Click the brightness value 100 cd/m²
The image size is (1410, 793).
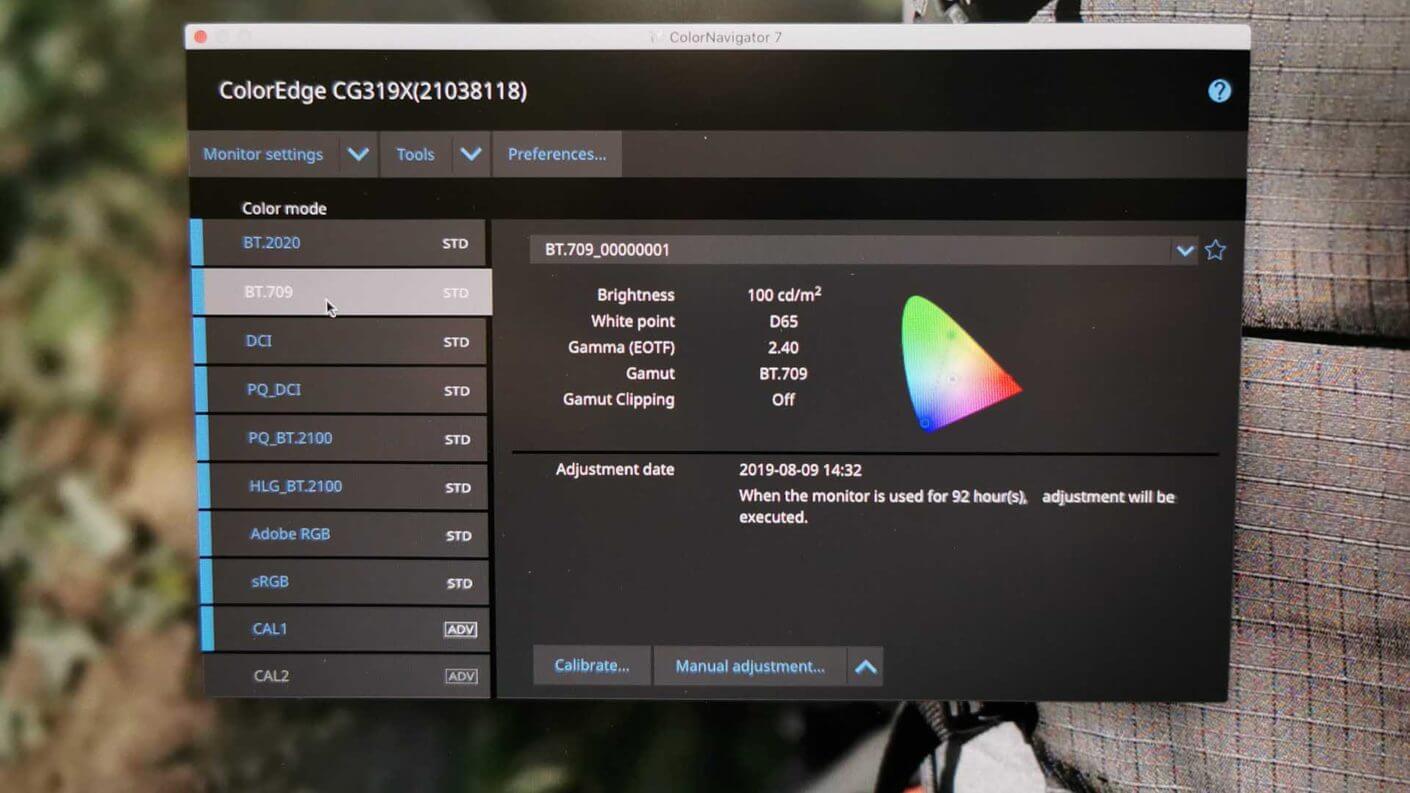(x=785, y=294)
